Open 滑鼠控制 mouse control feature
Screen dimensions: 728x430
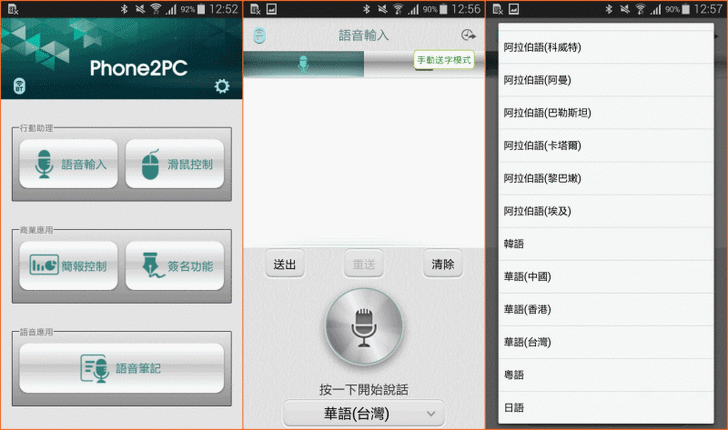pyautogui.click(x=175, y=164)
